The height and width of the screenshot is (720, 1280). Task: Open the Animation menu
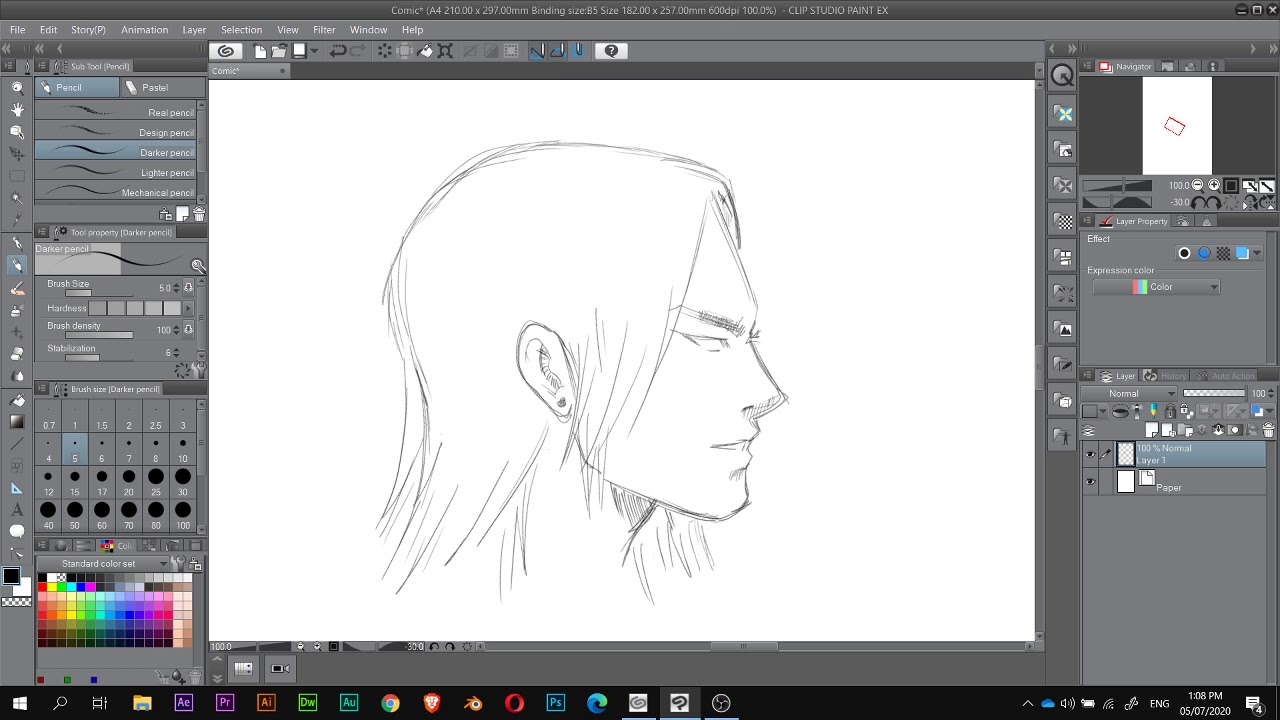coord(144,30)
